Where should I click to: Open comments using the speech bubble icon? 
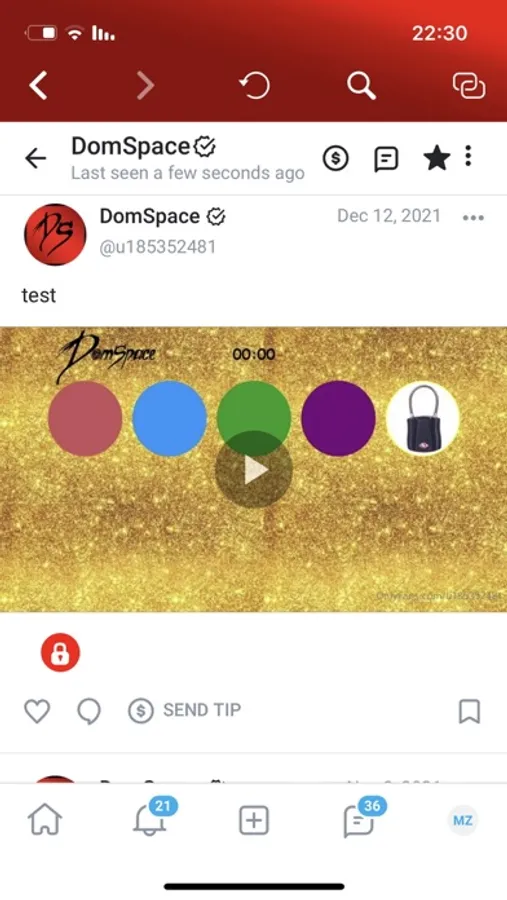tap(89, 711)
